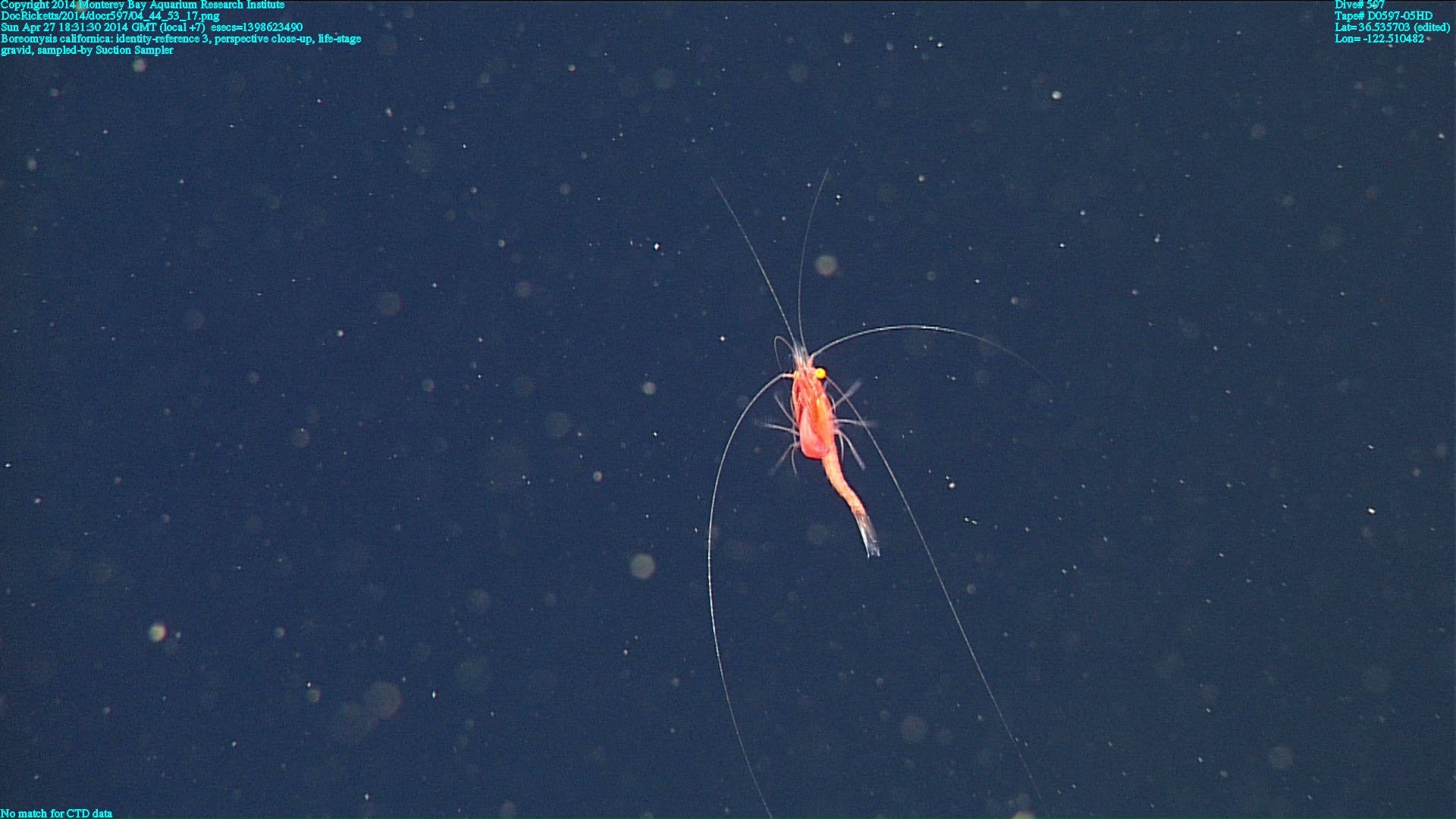Screen dimensions: 1456x819
Task: Click the Tape# D0597-05HD text
Action: pyautogui.click(x=1383, y=16)
